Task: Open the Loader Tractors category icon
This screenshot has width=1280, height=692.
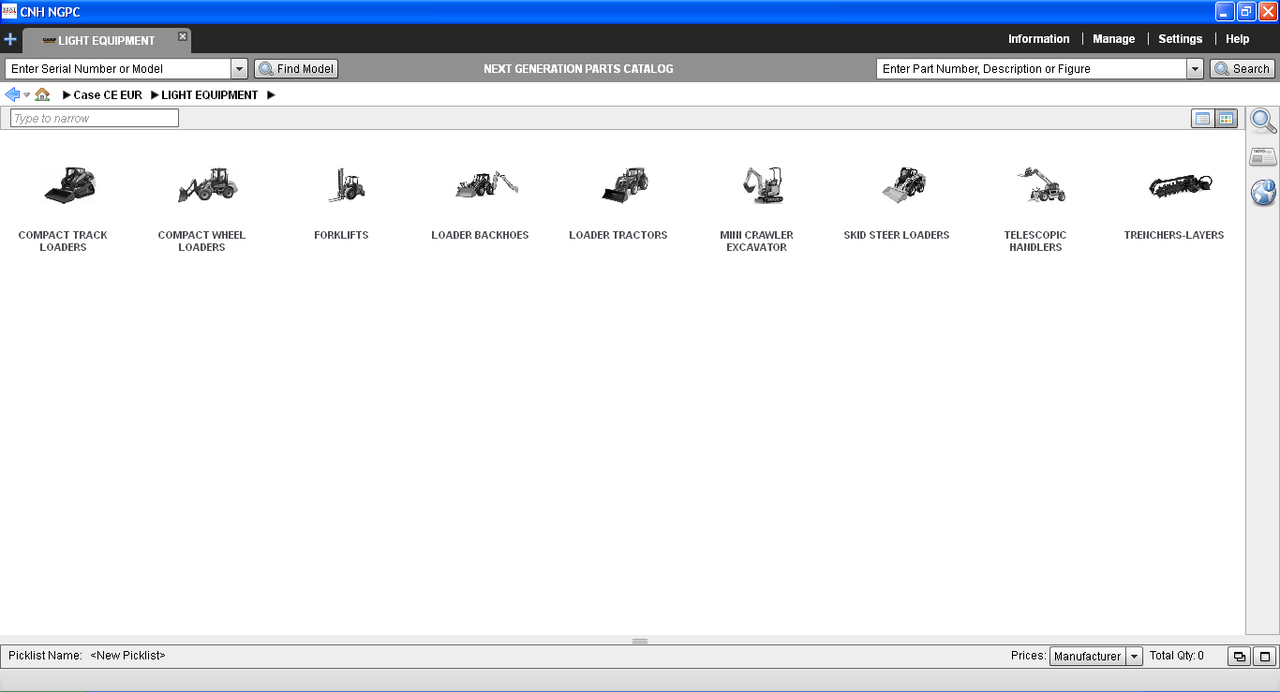Action: (625, 185)
